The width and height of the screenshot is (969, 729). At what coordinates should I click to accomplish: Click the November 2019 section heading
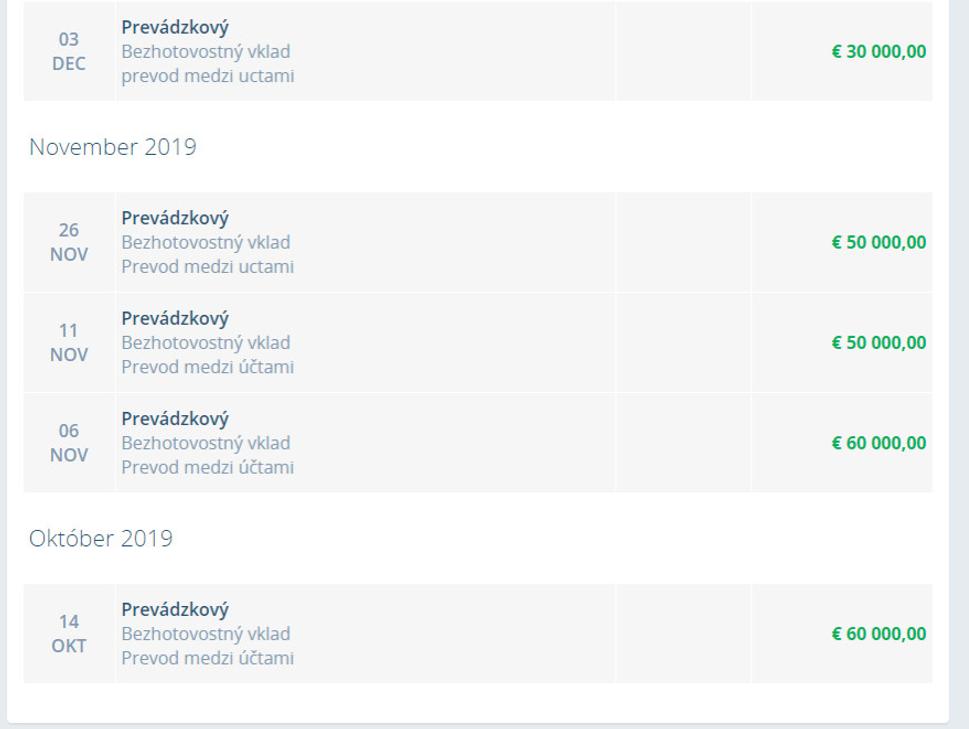tap(112, 147)
